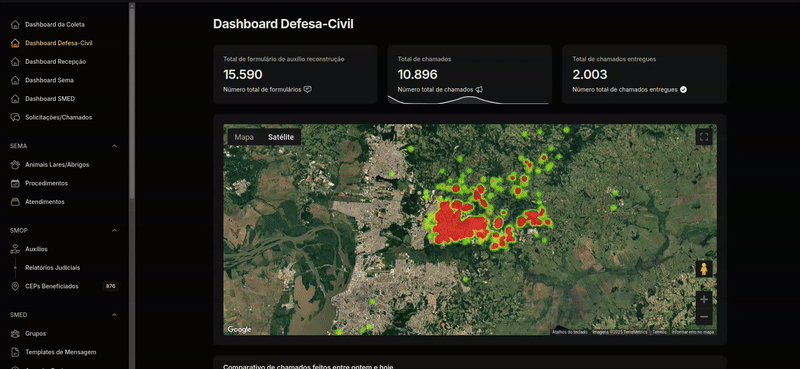
Task: Open Relatórios Judiciais subpage
Action: 53,267
